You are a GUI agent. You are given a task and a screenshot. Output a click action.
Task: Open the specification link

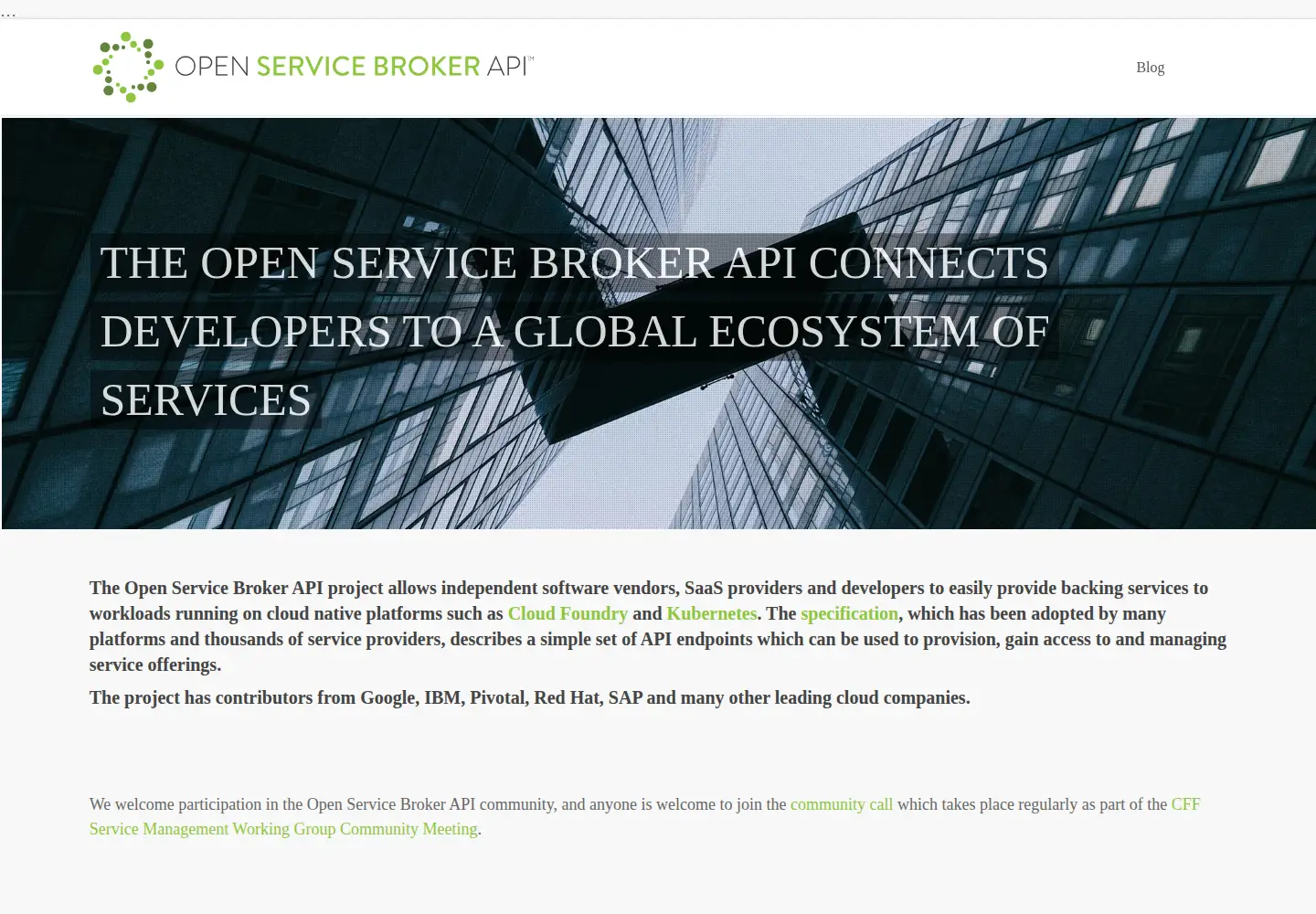pyautogui.click(x=850, y=613)
